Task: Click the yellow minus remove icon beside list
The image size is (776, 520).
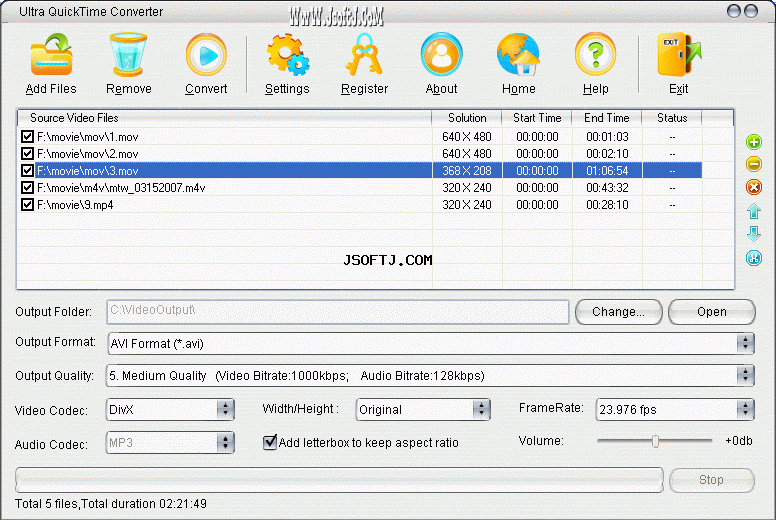Action: [x=754, y=164]
